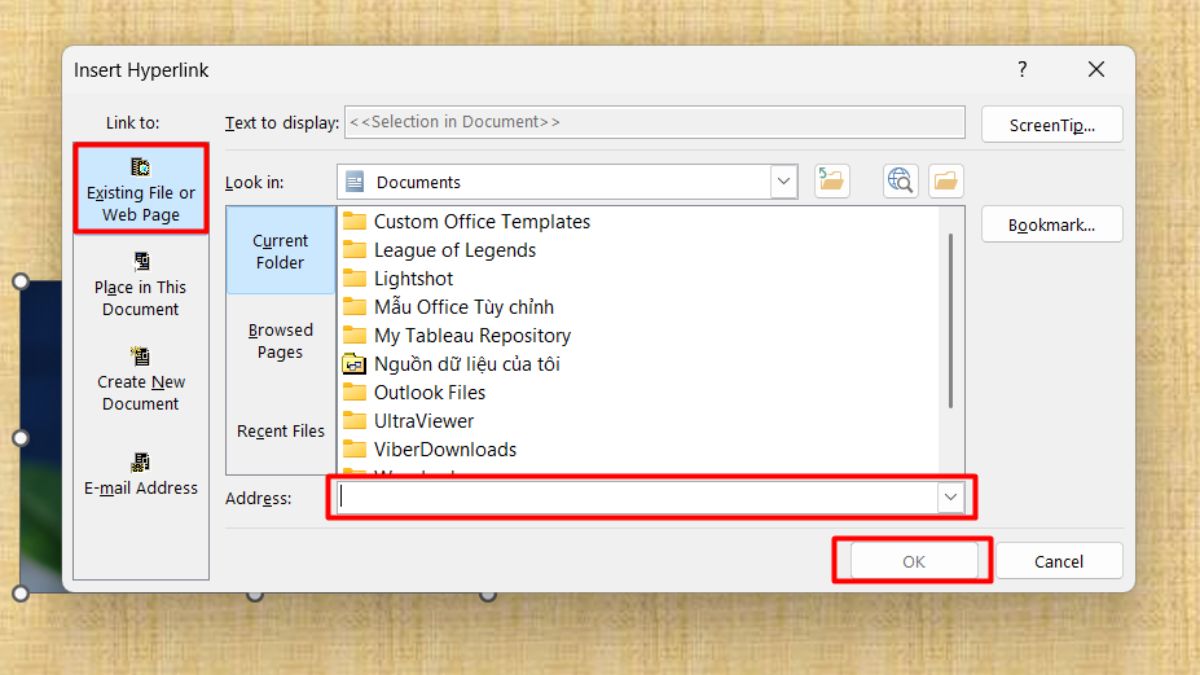Open the ScreenTip dialog
Image resolution: width=1200 pixels, height=675 pixels.
point(1052,125)
